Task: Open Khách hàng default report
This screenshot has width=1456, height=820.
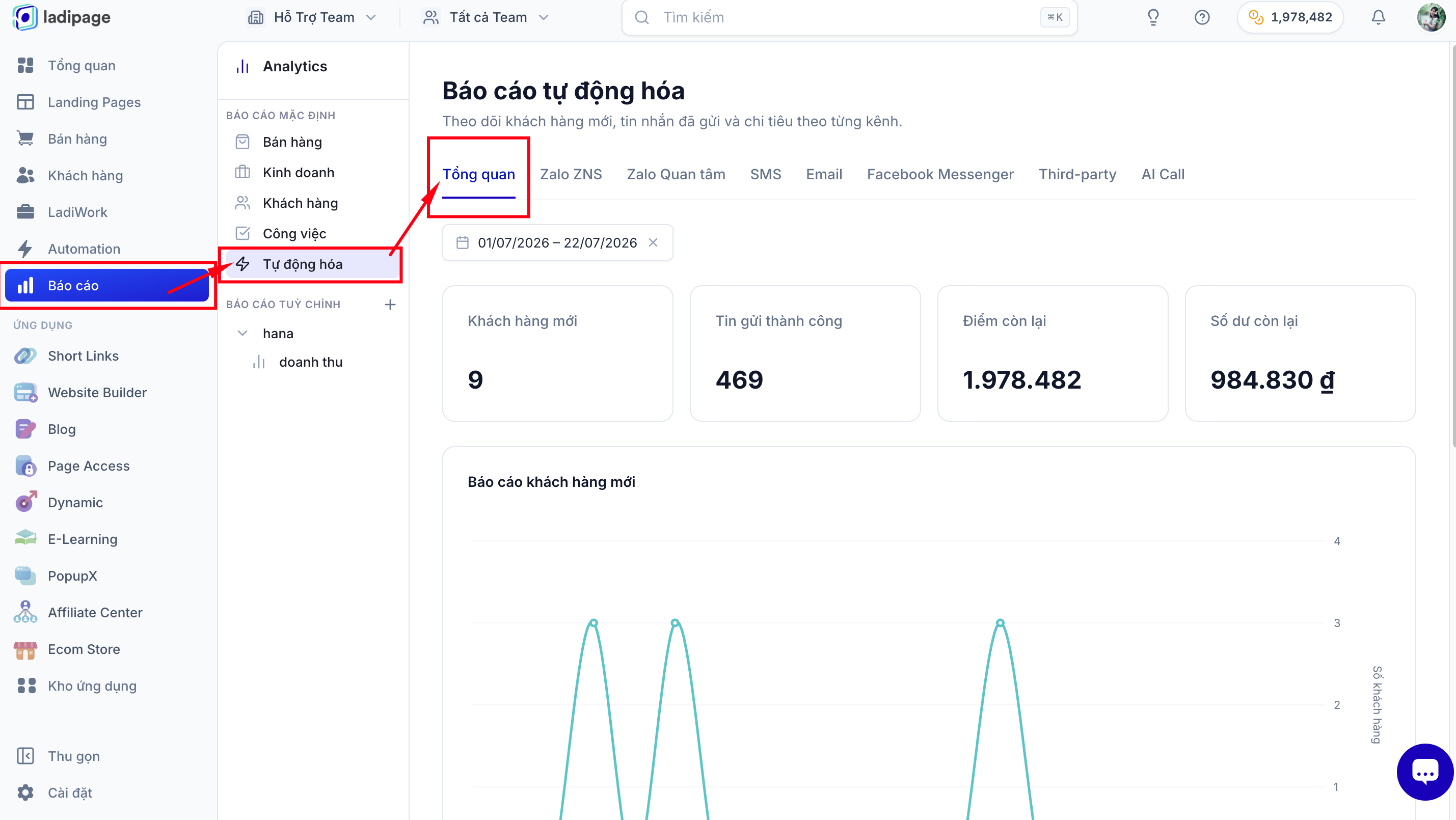Action: (x=313, y=203)
